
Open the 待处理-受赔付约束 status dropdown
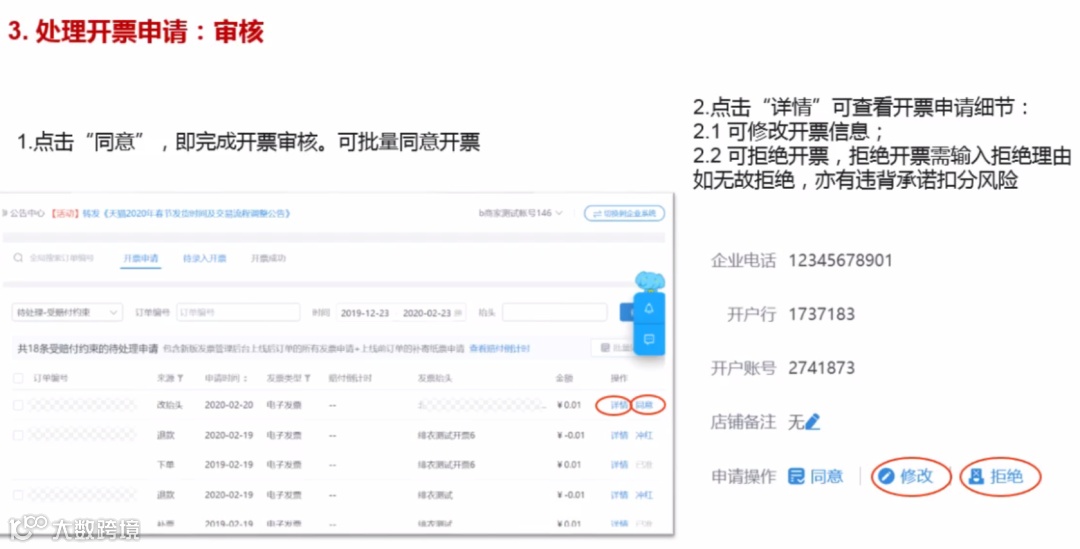pyautogui.click(x=67, y=313)
